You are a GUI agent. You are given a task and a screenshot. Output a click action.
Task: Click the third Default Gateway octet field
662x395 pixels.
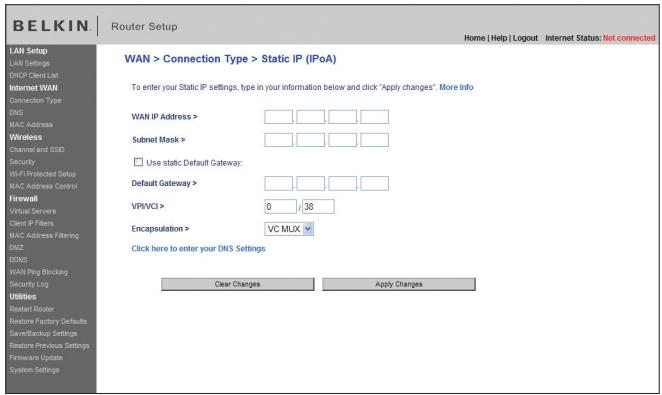click(x=343, y=184)
